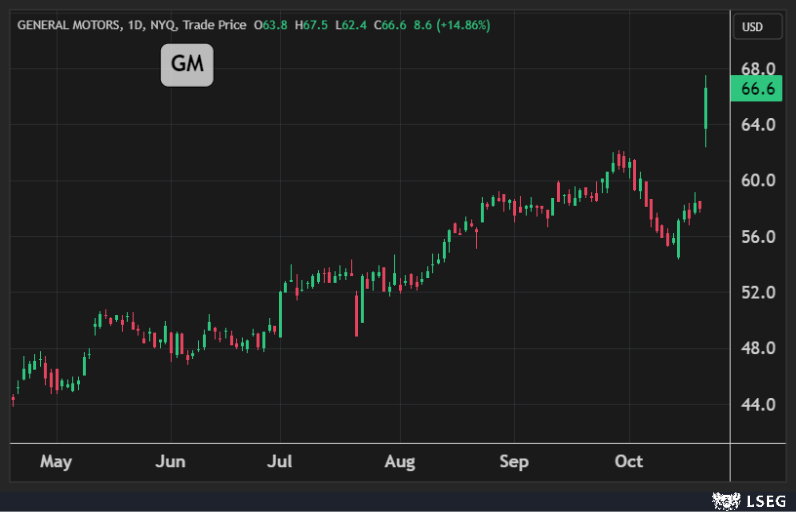Click the latest tall green candlestick
Image resolution: width=796 pixels, height=512 pixels.
706,108
